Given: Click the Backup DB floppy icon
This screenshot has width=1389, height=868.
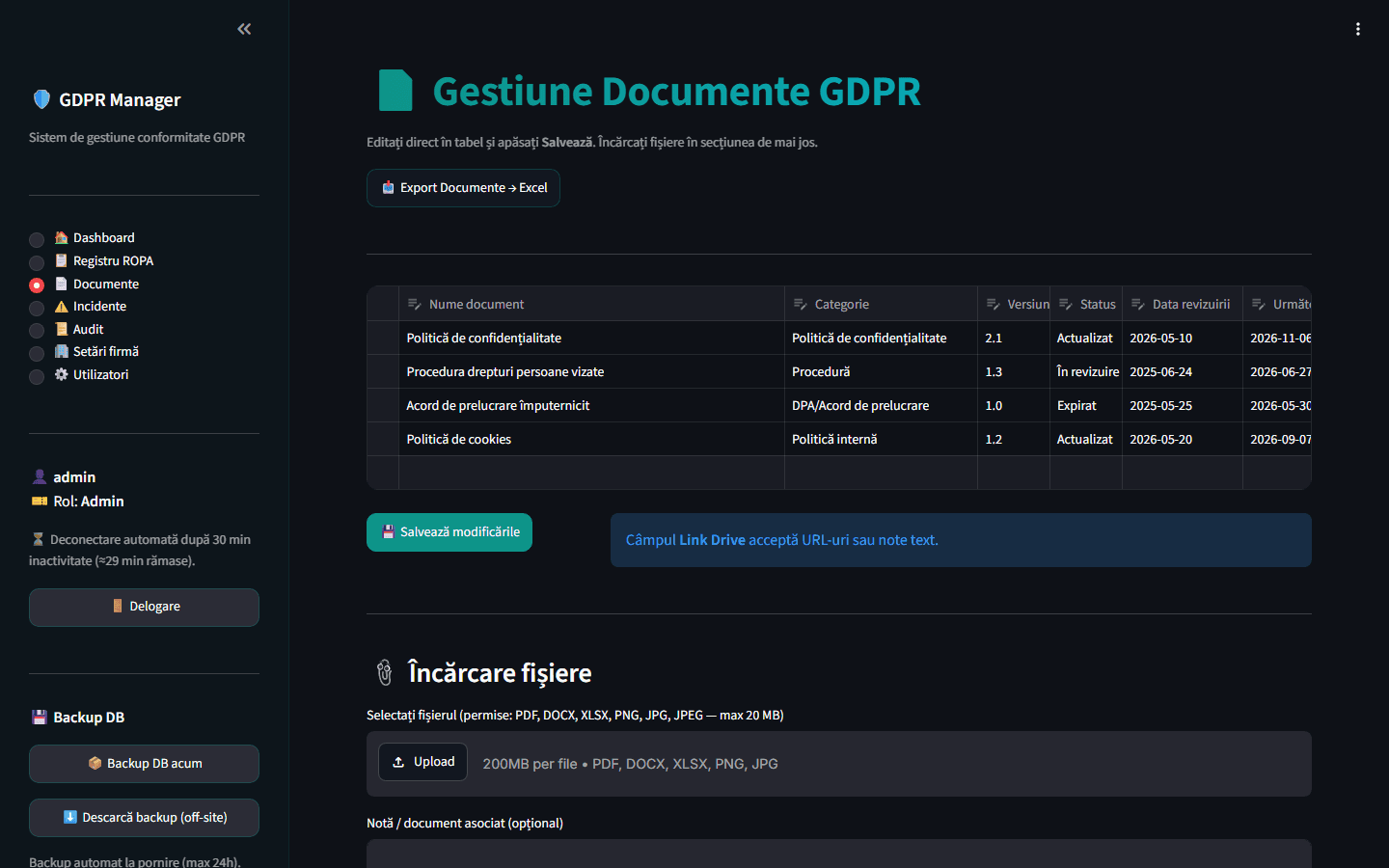Looking at the screenshot, I should click(40, 718).
